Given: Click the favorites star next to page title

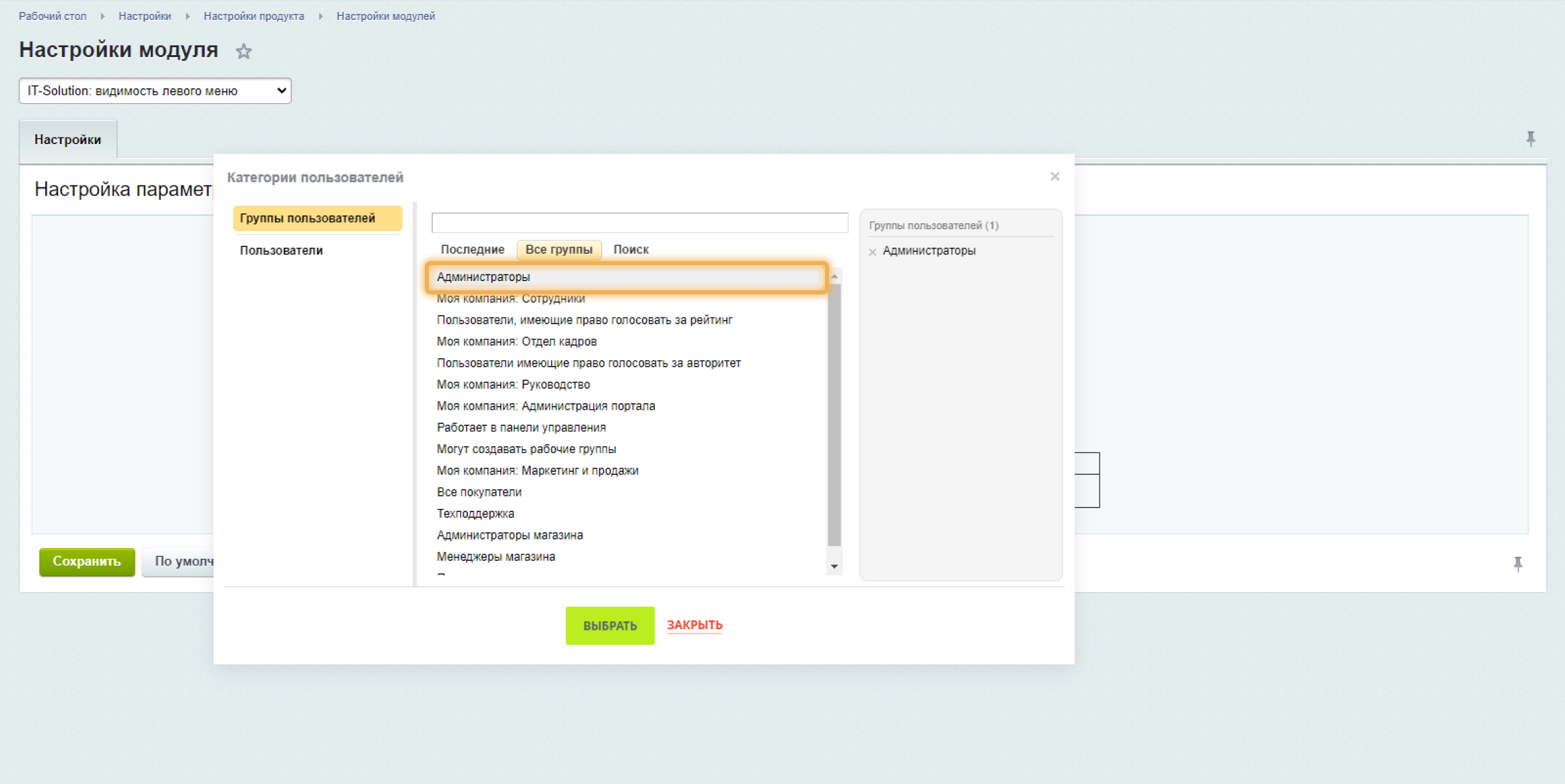Looking at the screenshot, I should [x=243, y=51].
